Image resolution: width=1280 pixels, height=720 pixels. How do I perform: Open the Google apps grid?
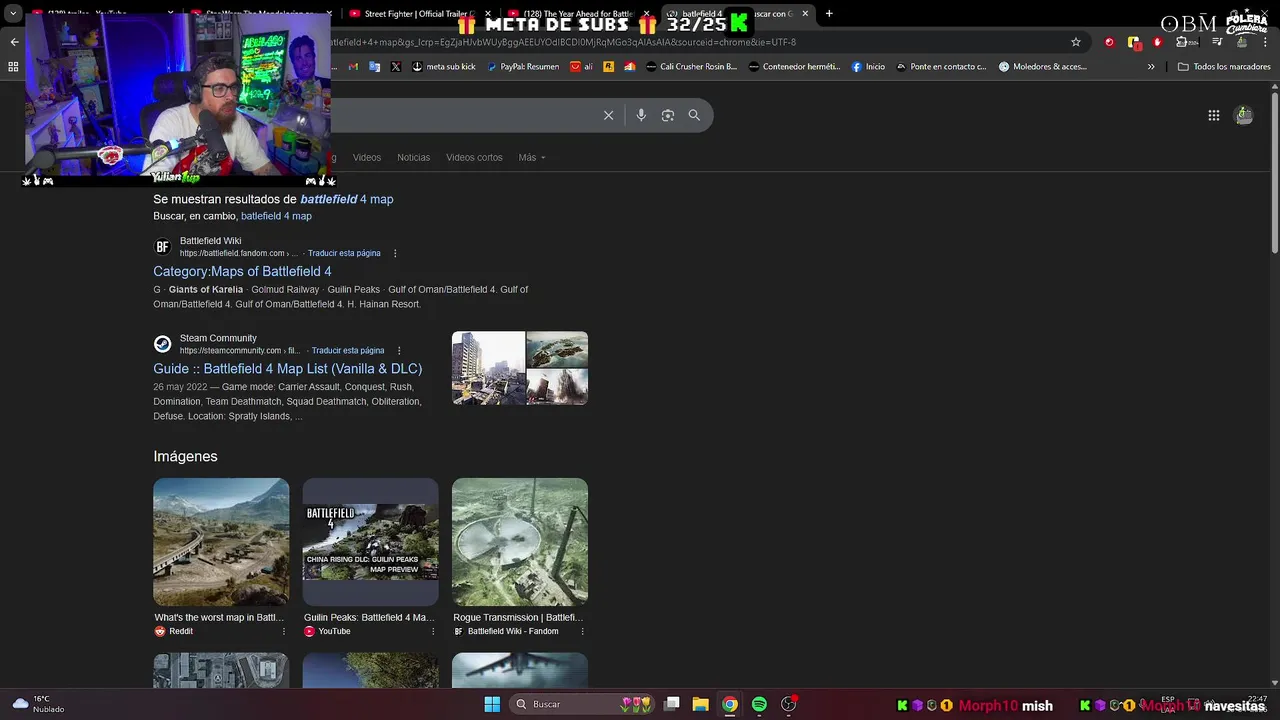click(x=1213, y=115)
